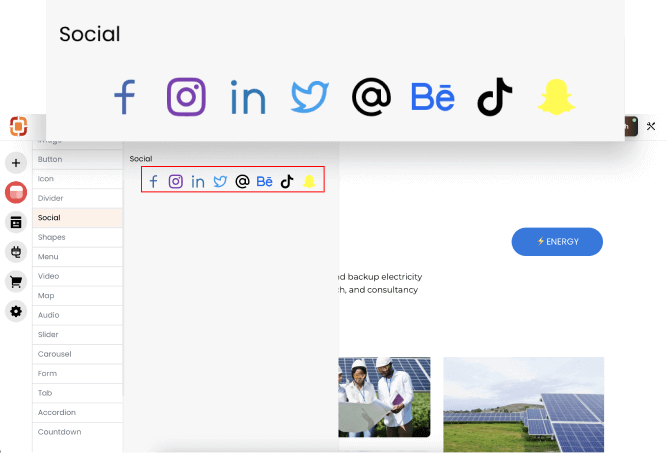Select Icon in the elements list
The width and height of the screenshot is (667, 453).
coord(77,179)
